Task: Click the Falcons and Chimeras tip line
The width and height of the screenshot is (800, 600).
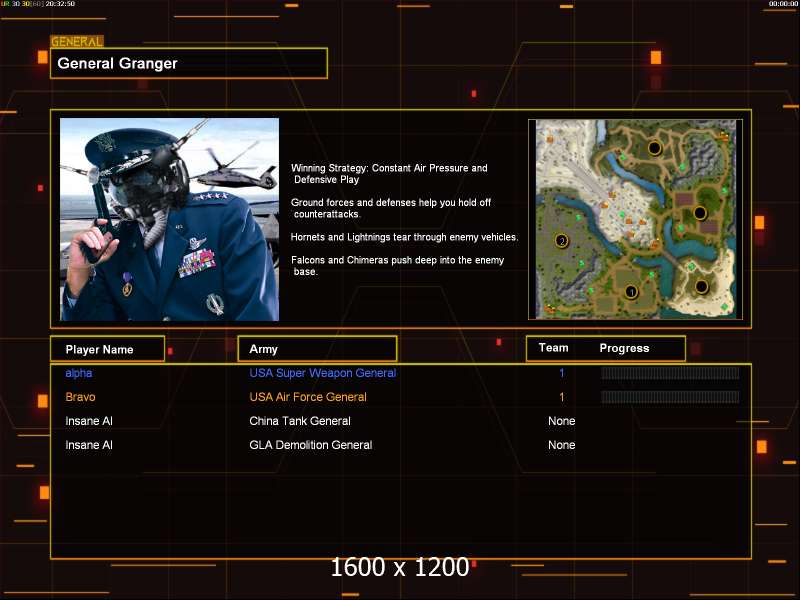Action: click(x=397, y=265)
